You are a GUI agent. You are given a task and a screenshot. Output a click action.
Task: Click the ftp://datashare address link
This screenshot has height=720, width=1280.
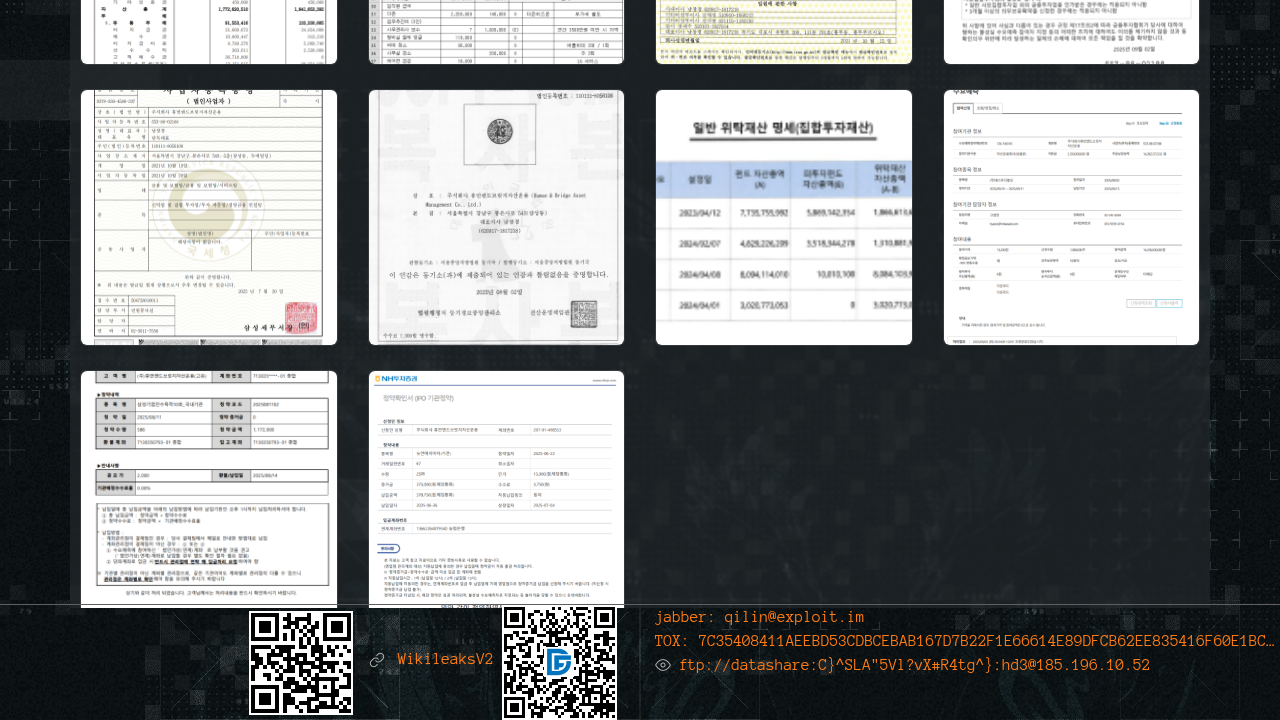point(914,665)
